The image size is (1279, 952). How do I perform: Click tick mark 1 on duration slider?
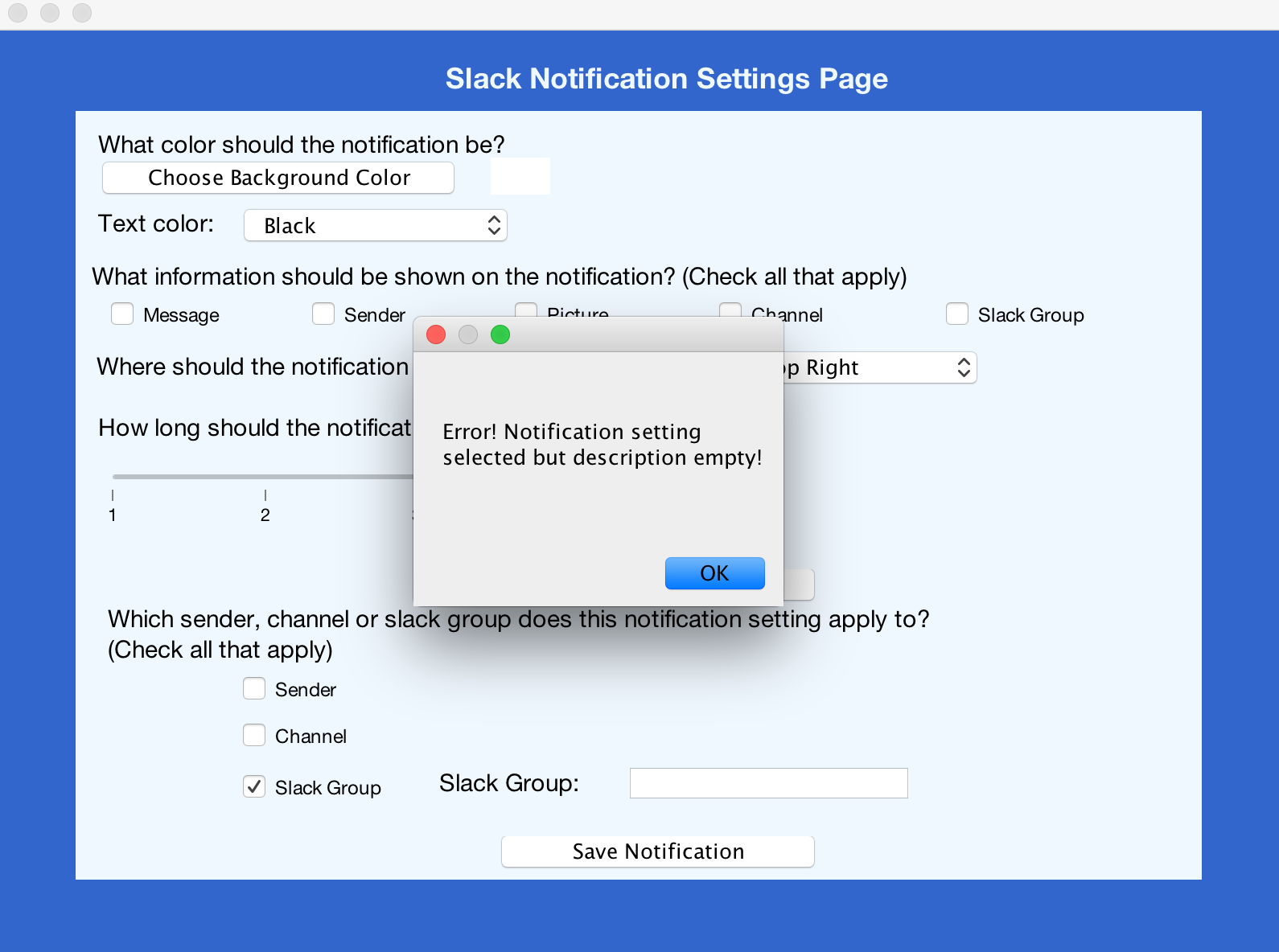(x=113, y=495)
